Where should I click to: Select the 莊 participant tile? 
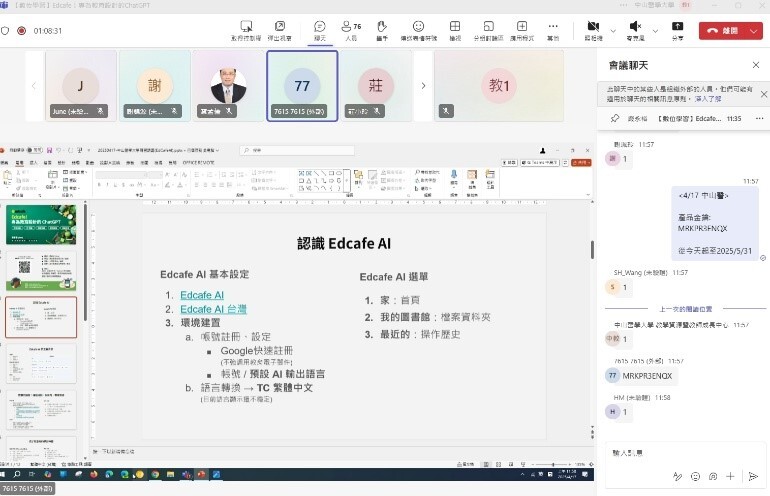[376, 85]
